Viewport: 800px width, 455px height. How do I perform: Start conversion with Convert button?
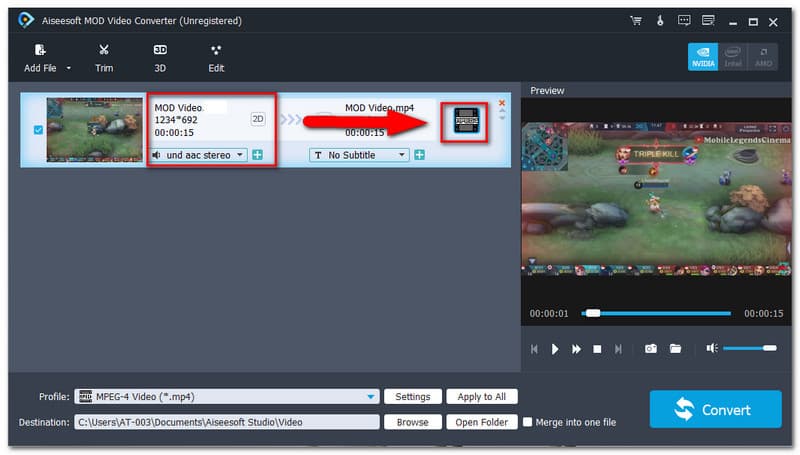715,410
